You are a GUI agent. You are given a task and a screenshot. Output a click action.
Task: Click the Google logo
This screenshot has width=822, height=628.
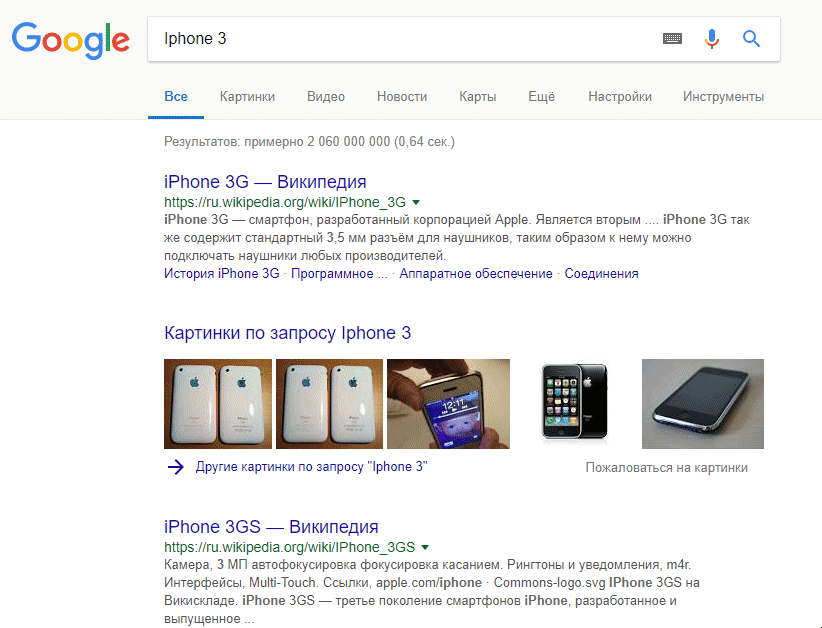click(x=70, y=40)
